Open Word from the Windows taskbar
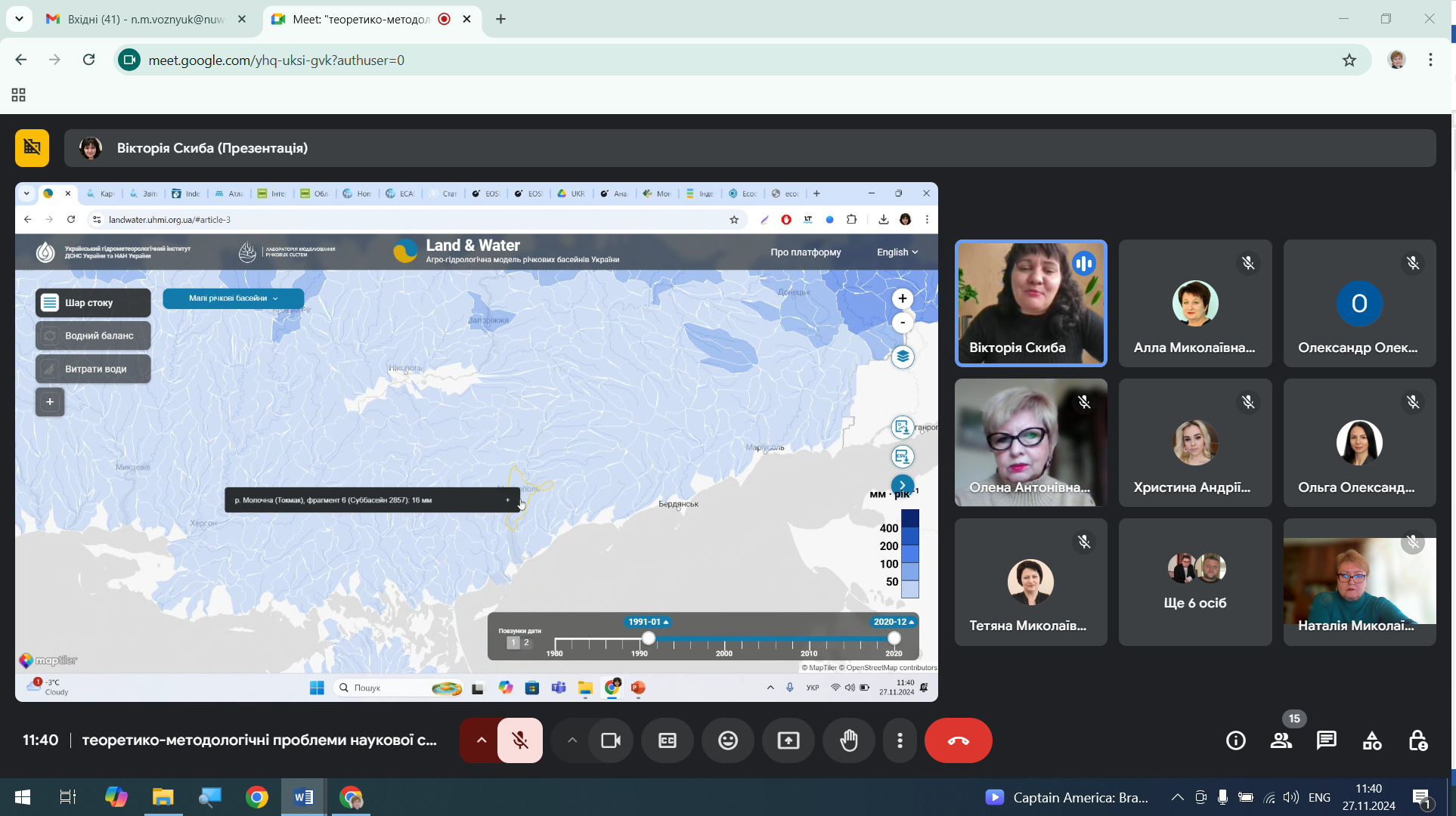 (303, 797)
